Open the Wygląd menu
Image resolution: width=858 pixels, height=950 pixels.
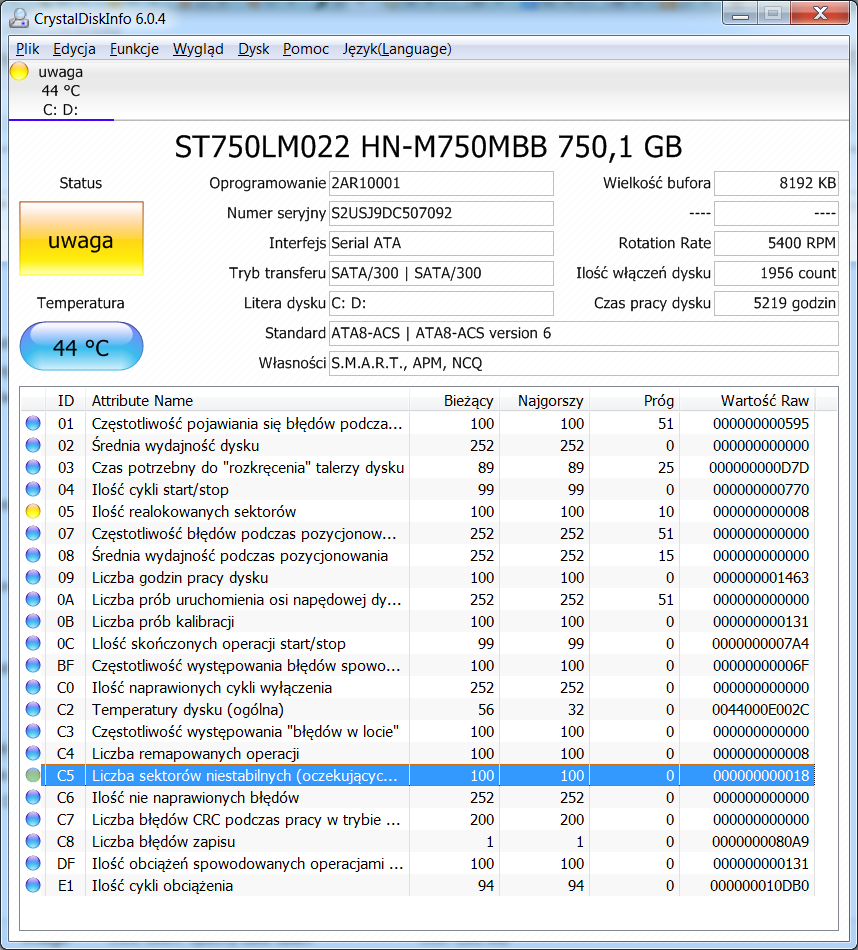(198, 49)
